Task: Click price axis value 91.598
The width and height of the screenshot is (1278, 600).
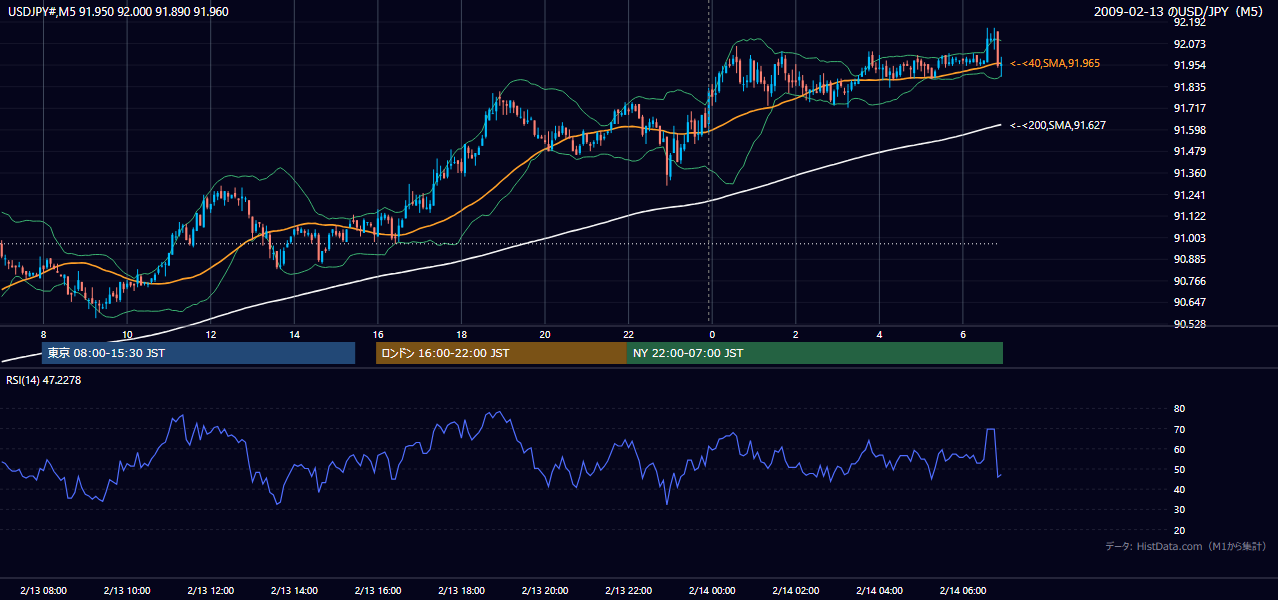Action: (1190, 130)
